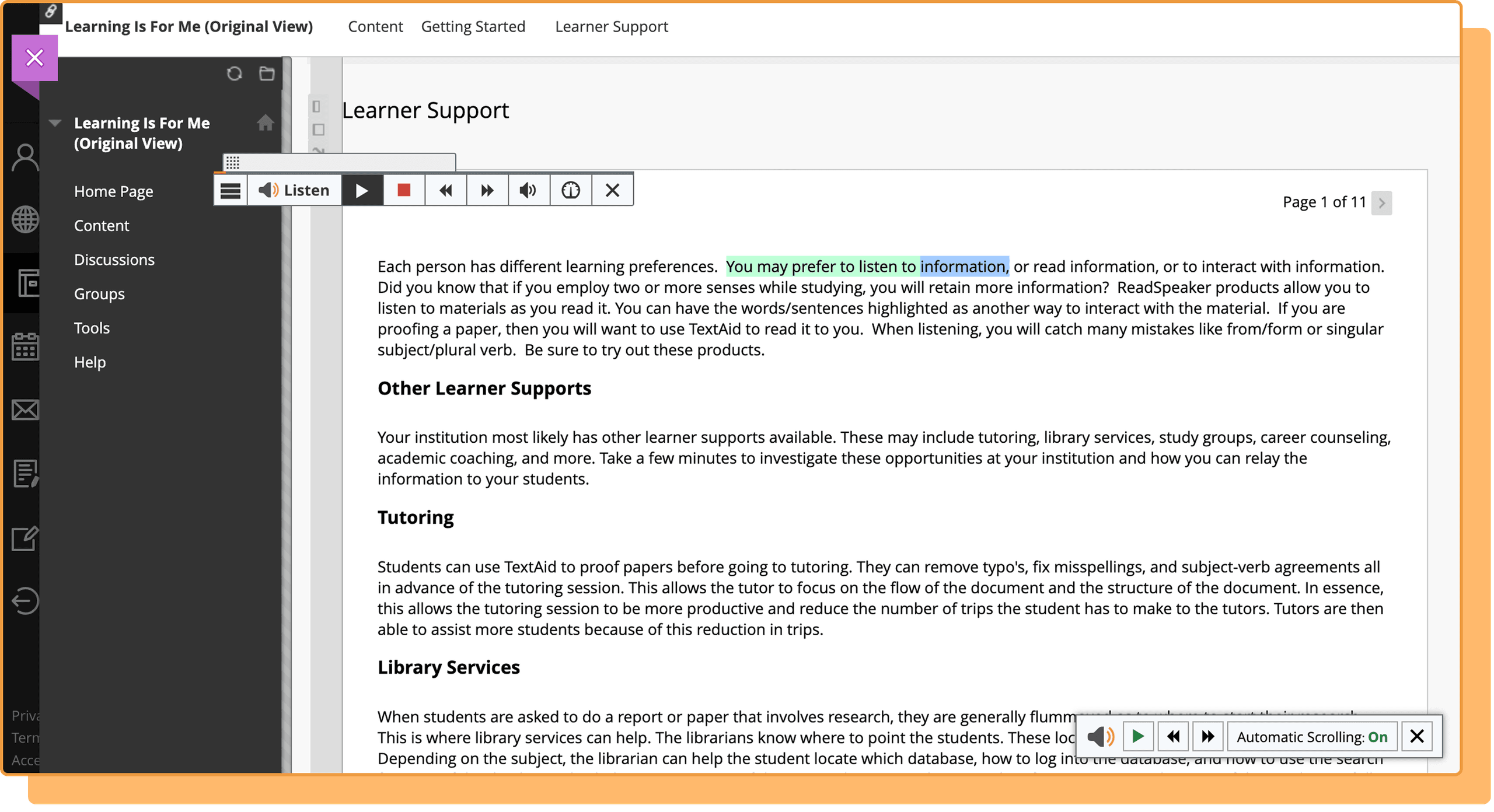Close the bottom floating player

[1418, 737]
